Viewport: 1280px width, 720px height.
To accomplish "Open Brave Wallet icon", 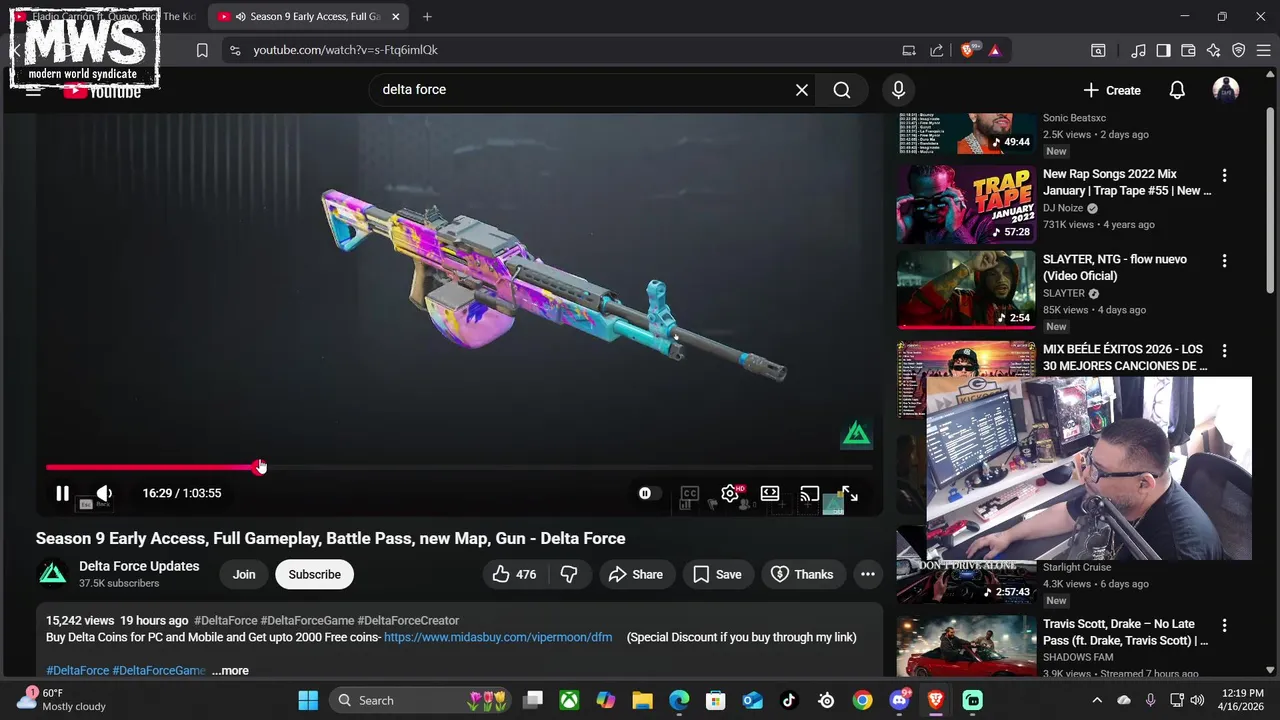I will coord(1188,50).
